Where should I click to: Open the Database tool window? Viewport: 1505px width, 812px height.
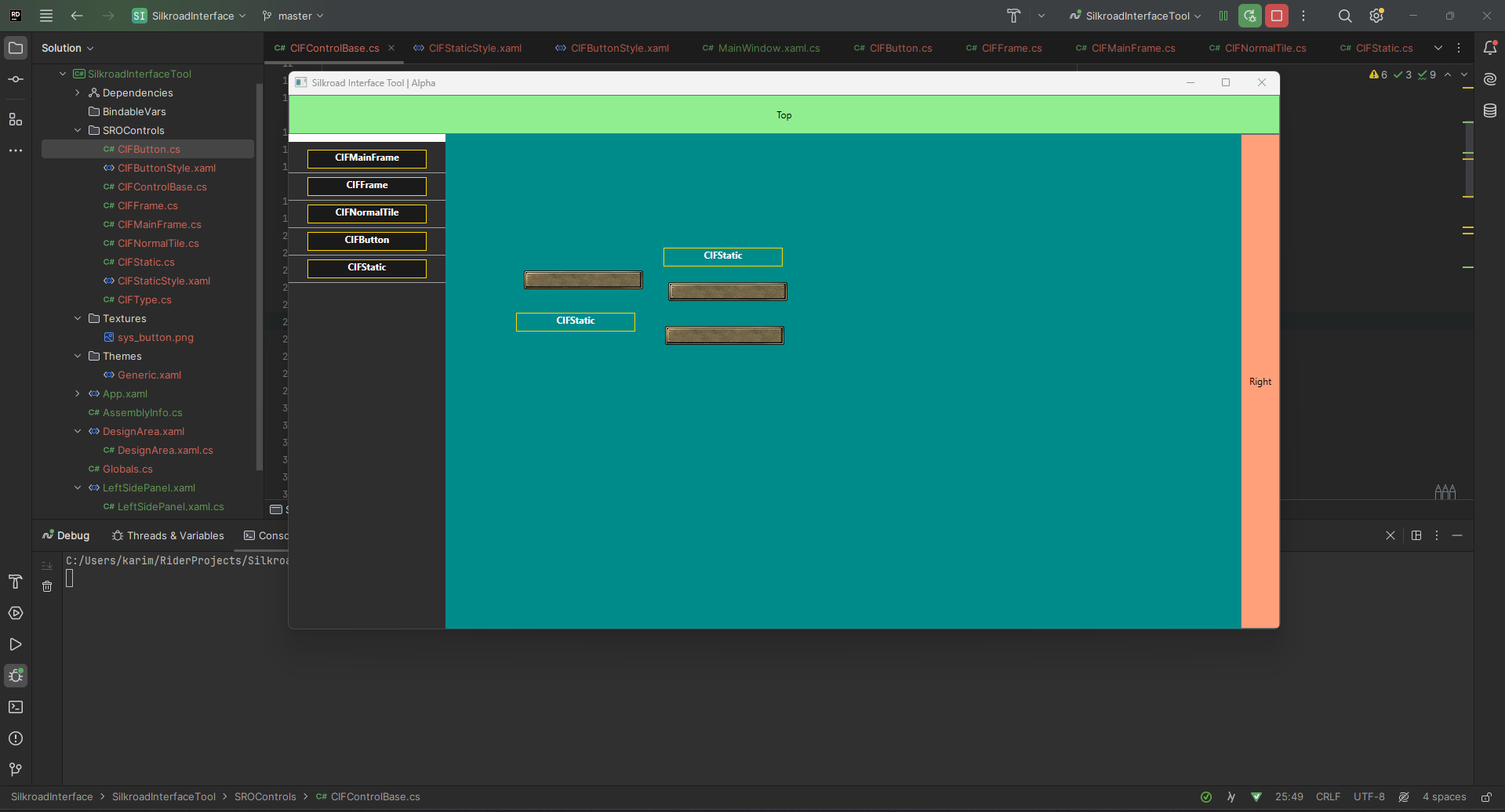pos(1490,111)
